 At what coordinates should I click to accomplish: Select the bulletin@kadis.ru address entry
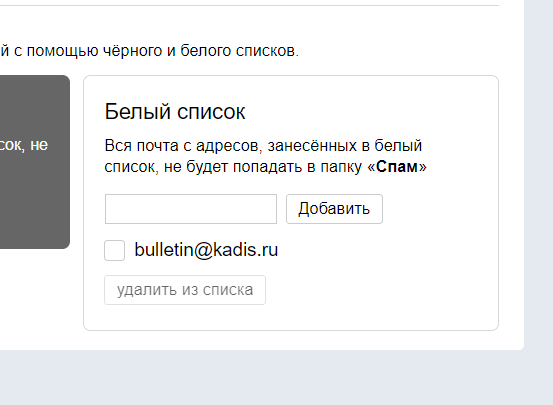tap(206, 250)
